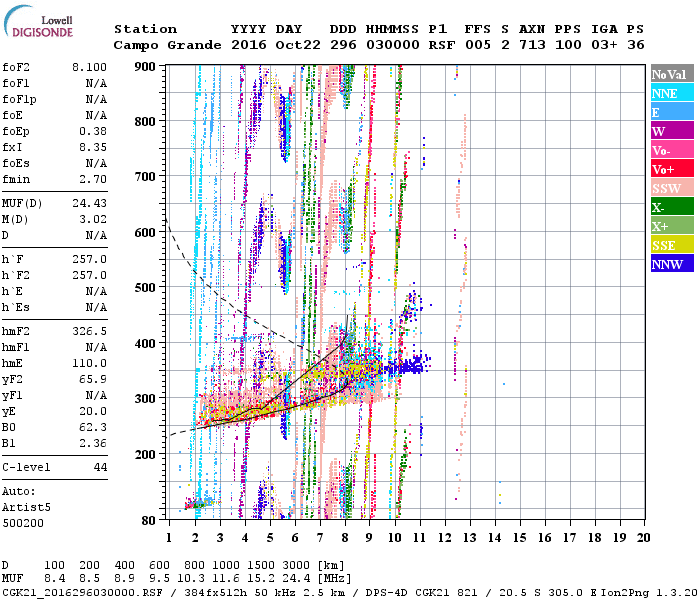Click the foEp value 0.38
This screenshot has height=600, width=700.
93,131
